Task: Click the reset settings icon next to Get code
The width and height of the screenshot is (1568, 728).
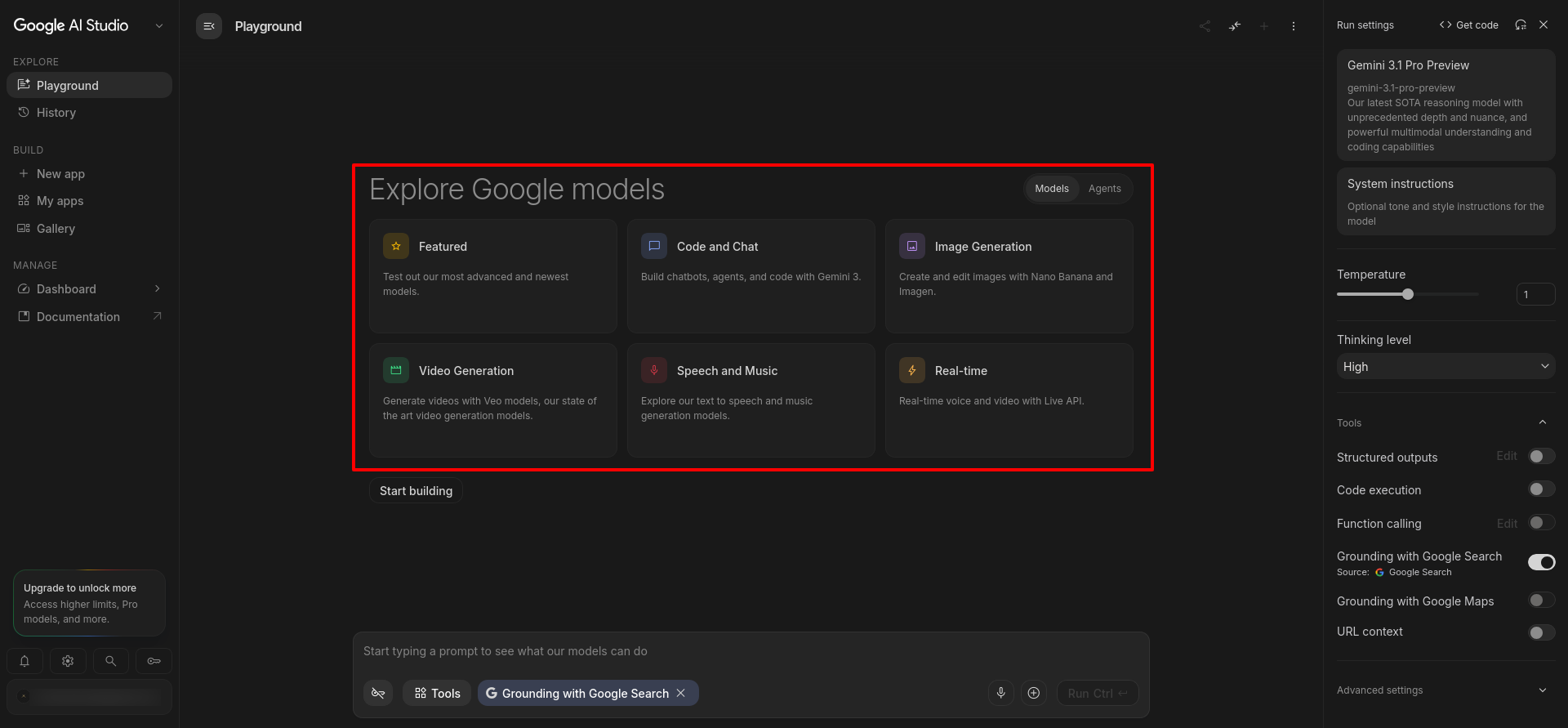Action: 1521,25
